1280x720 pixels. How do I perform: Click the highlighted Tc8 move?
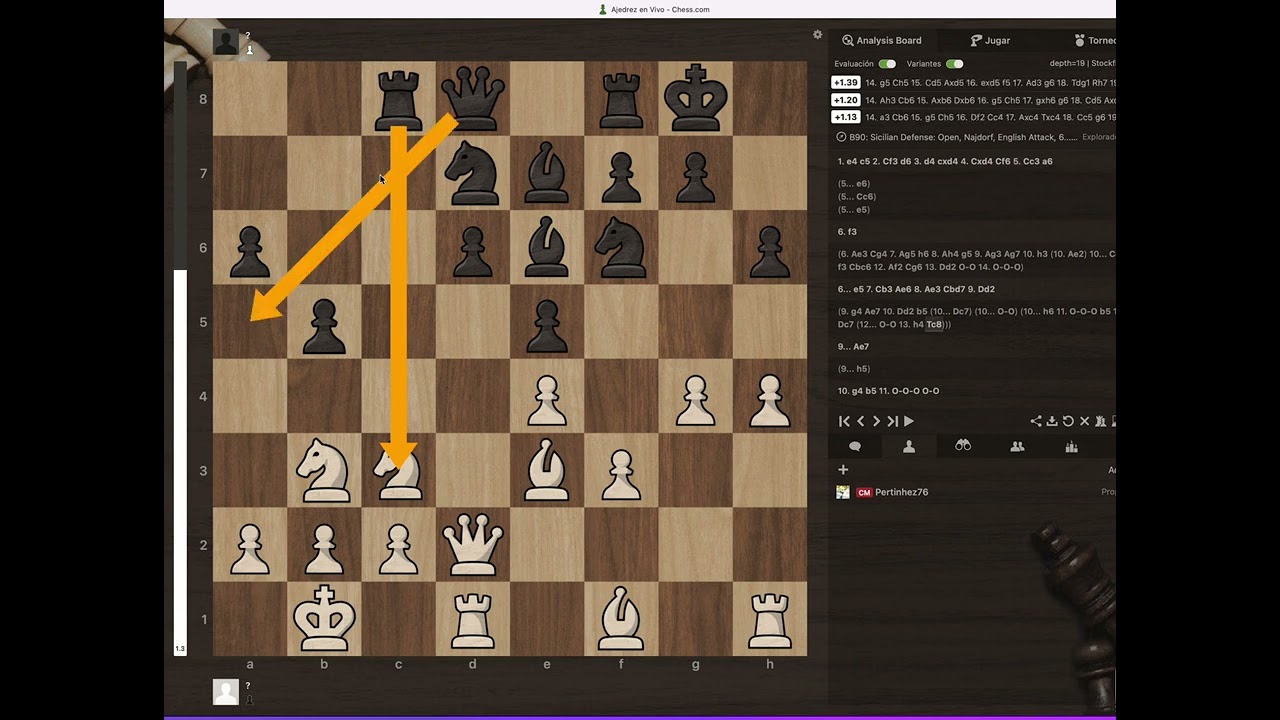(934, 325)
